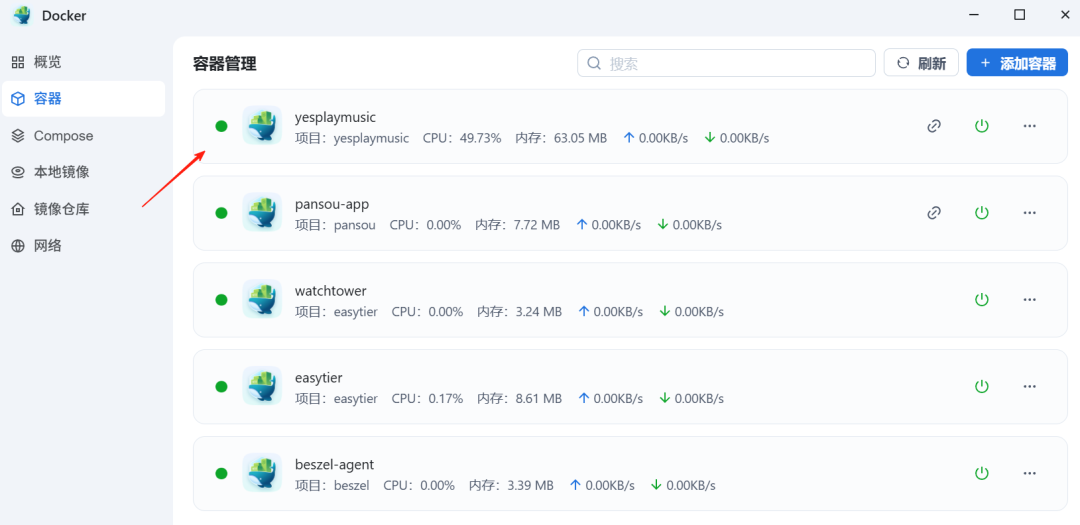Open more options for easytier container
The width and height of the screenshot is (1080, 525).
point(1030,387)
